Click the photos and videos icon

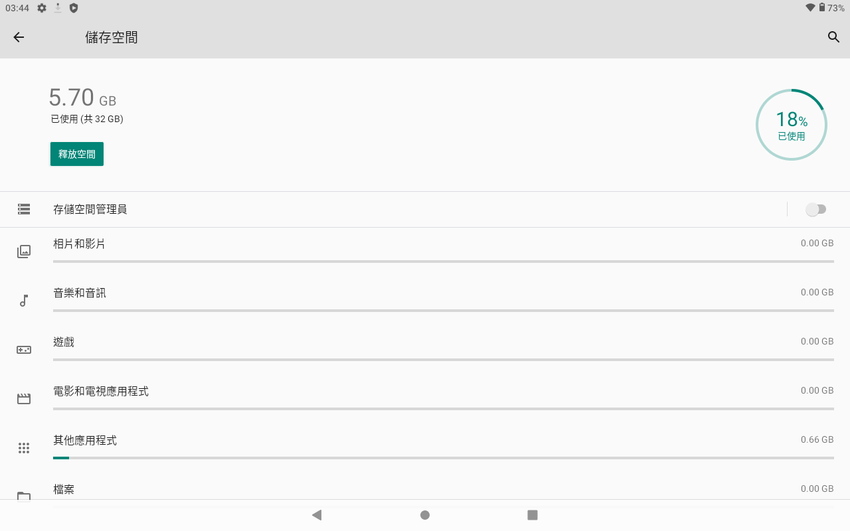(24, 251)
